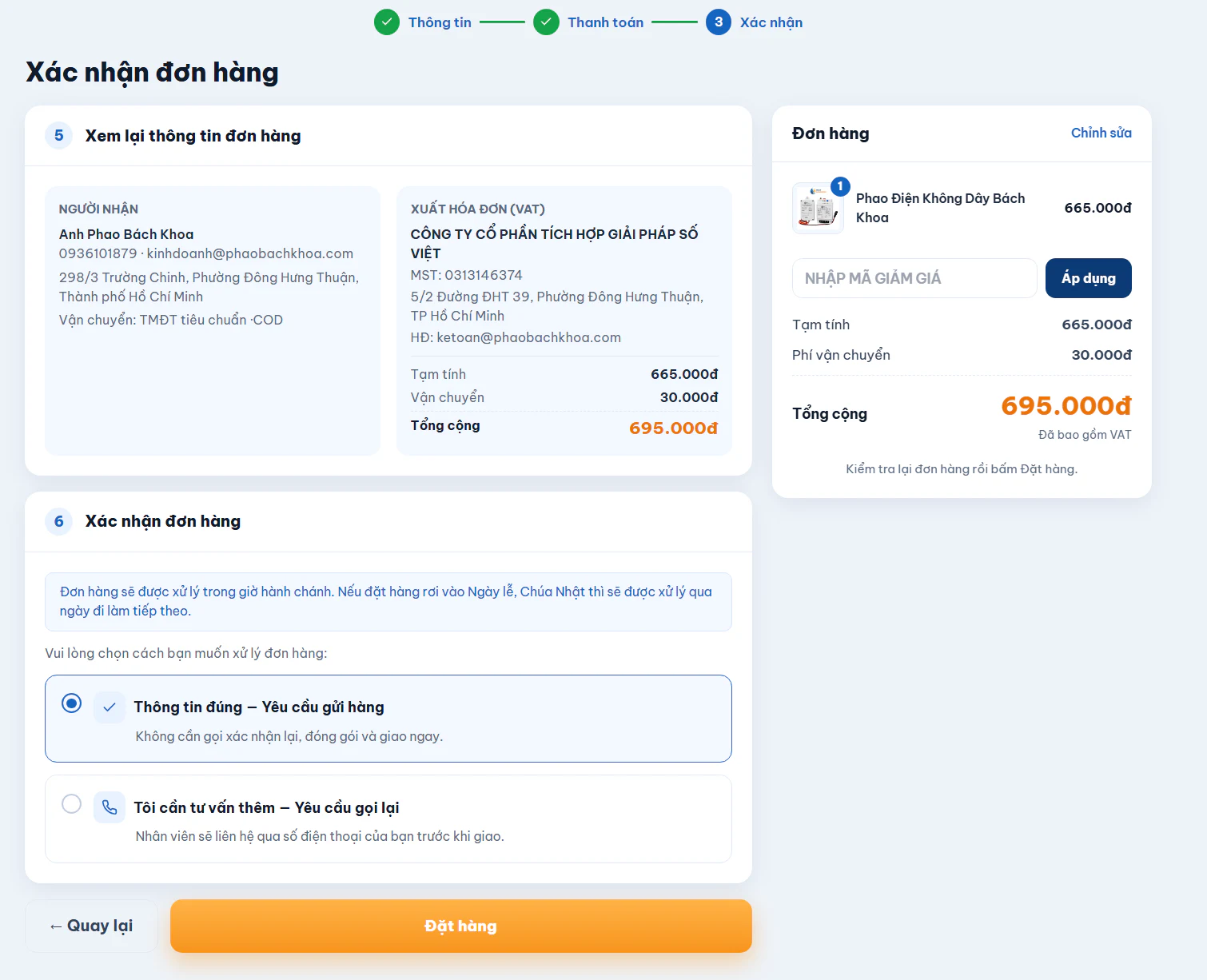
Task: Go to the Thông tin step
Action: point(440,22)
